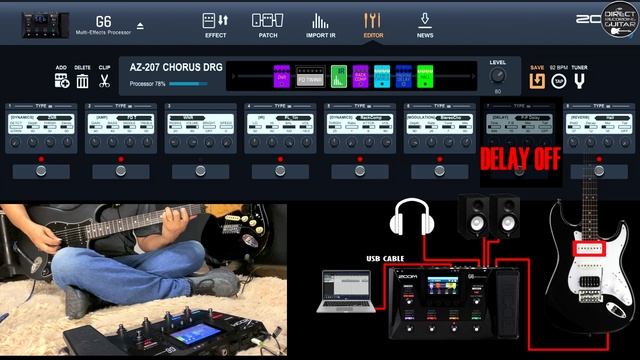Open TYPE selector for slot 8
The width and height of the screenshot is (640, 360).
tap(602, 106)
